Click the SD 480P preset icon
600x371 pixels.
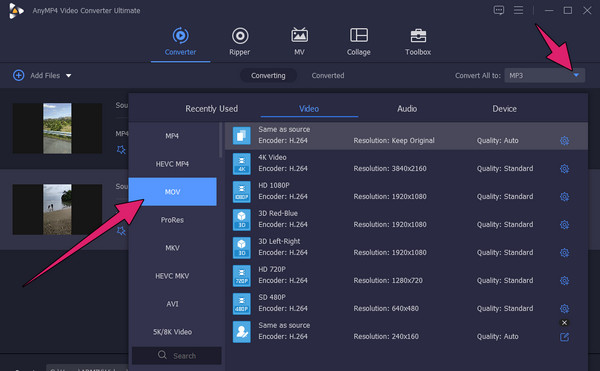[242, 304]
